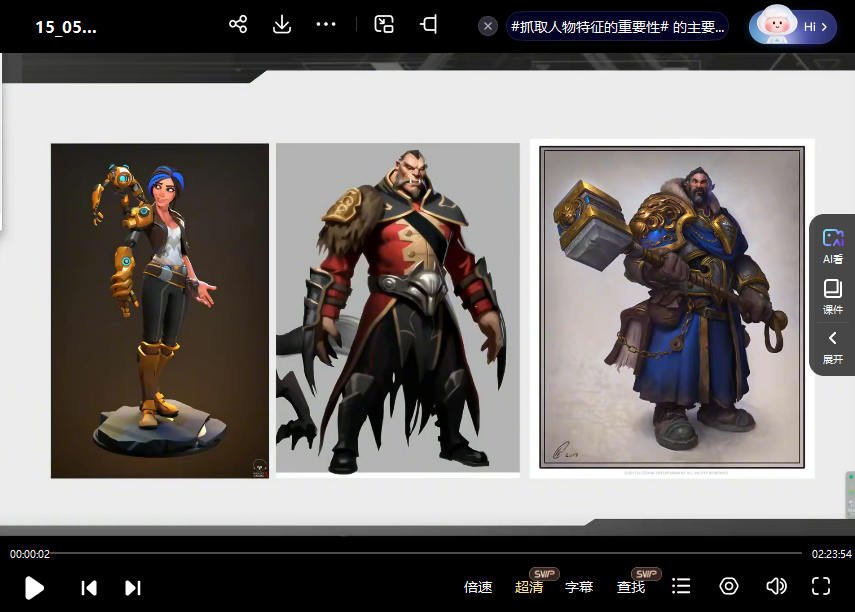Open the 课件 courseware panel
The height and width of the screenshot is (612, 855).
[832, 297]
